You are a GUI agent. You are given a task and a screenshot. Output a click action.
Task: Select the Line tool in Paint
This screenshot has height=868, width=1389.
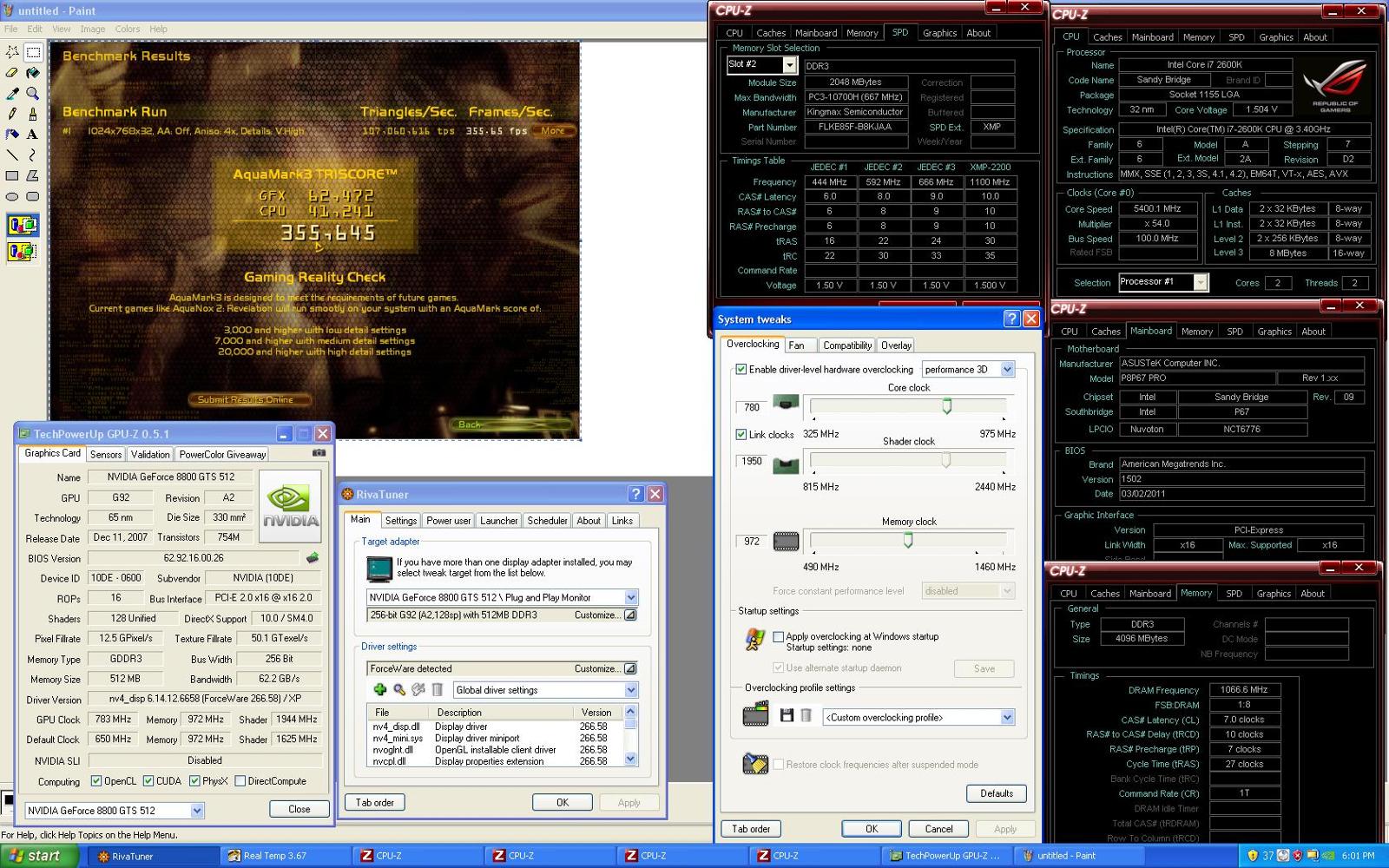pos(12,155)
